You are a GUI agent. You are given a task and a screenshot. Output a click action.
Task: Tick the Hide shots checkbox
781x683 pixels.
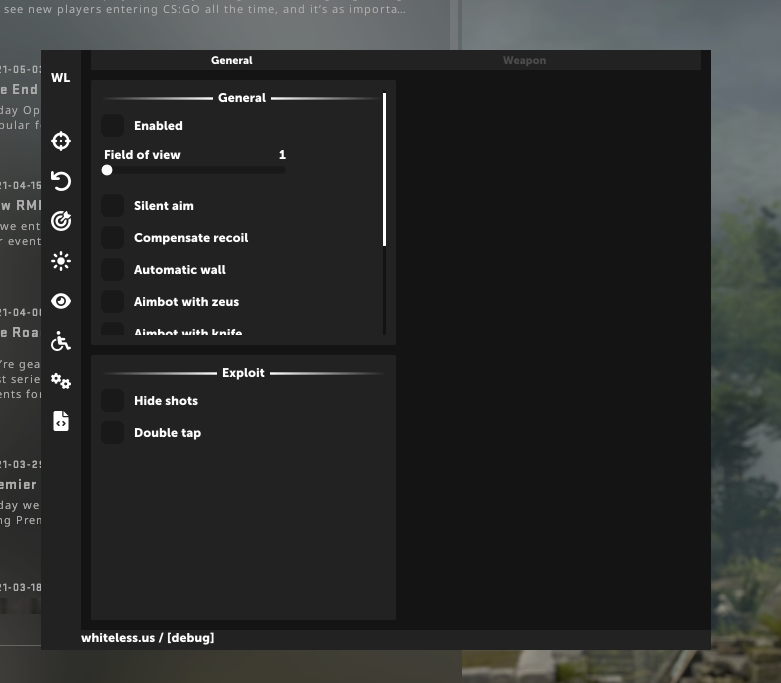coord(113,401)
